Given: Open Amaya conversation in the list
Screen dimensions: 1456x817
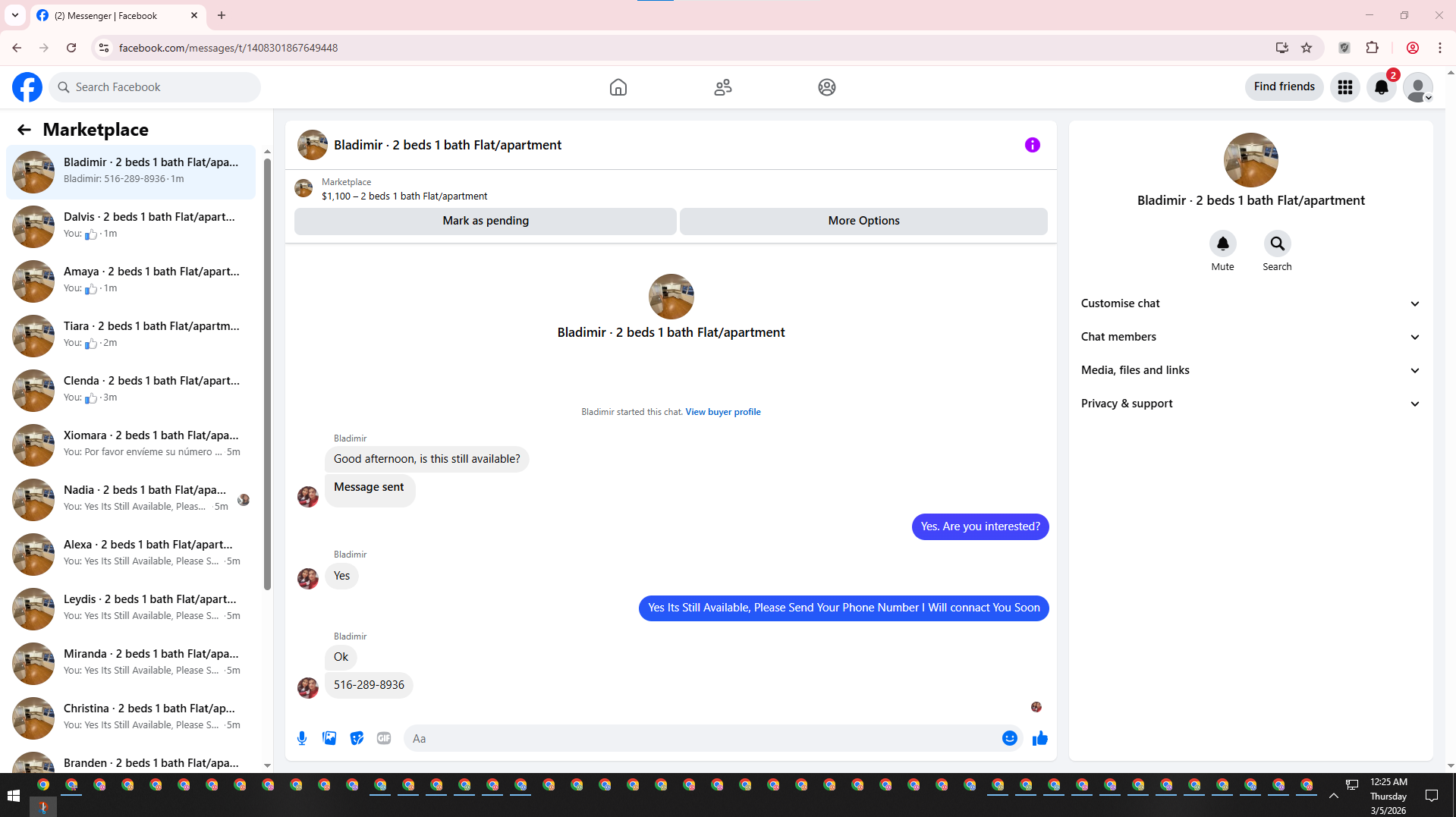Looking at the screenshot, I should click(x=131, y=281).
